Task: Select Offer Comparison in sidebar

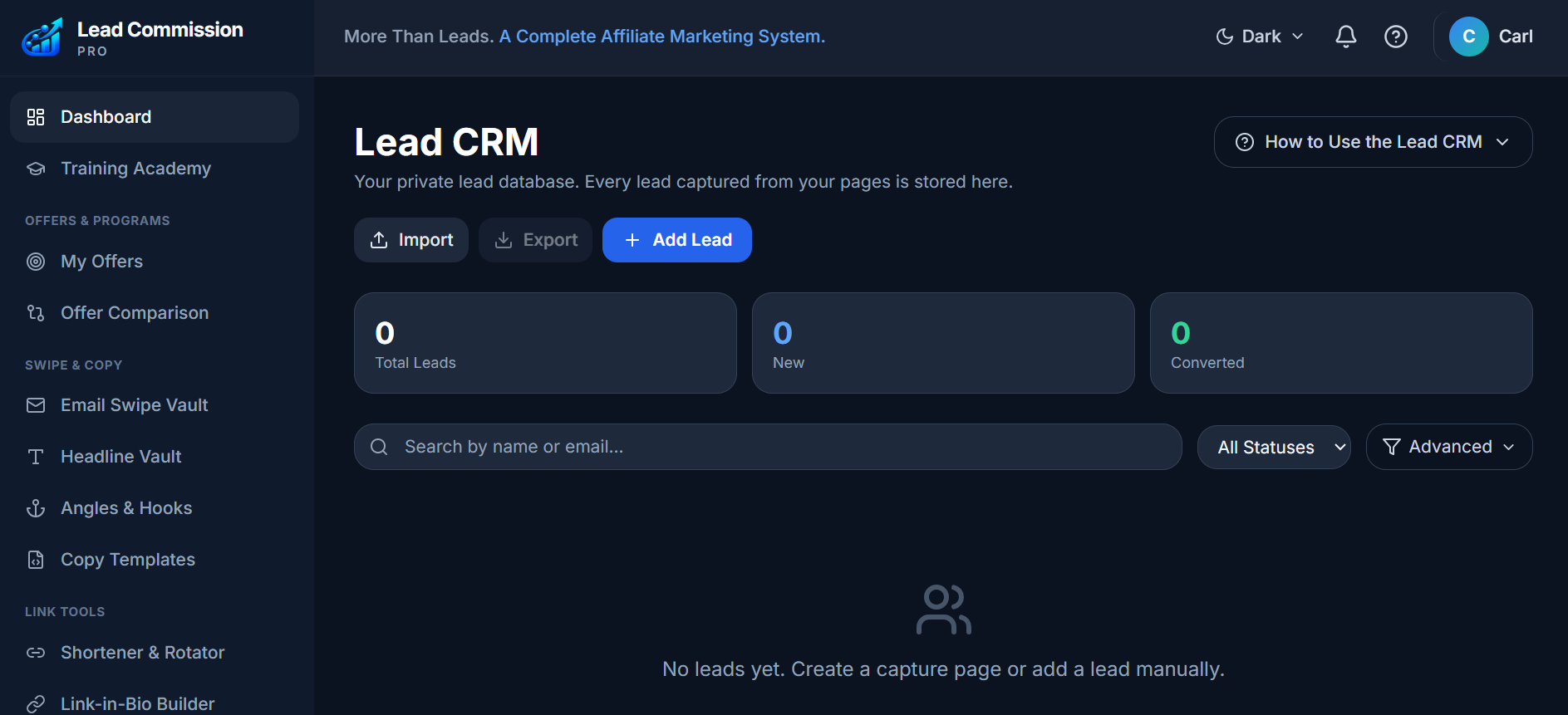Action: point(155,313)
